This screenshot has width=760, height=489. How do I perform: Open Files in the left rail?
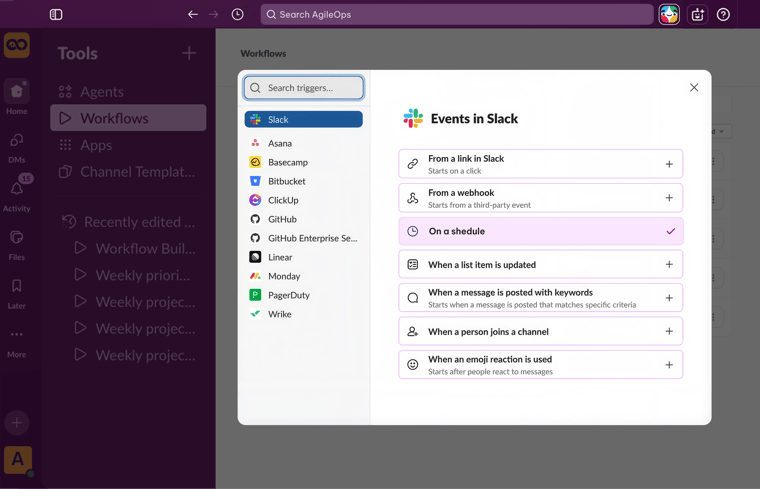tap(16, 245)
